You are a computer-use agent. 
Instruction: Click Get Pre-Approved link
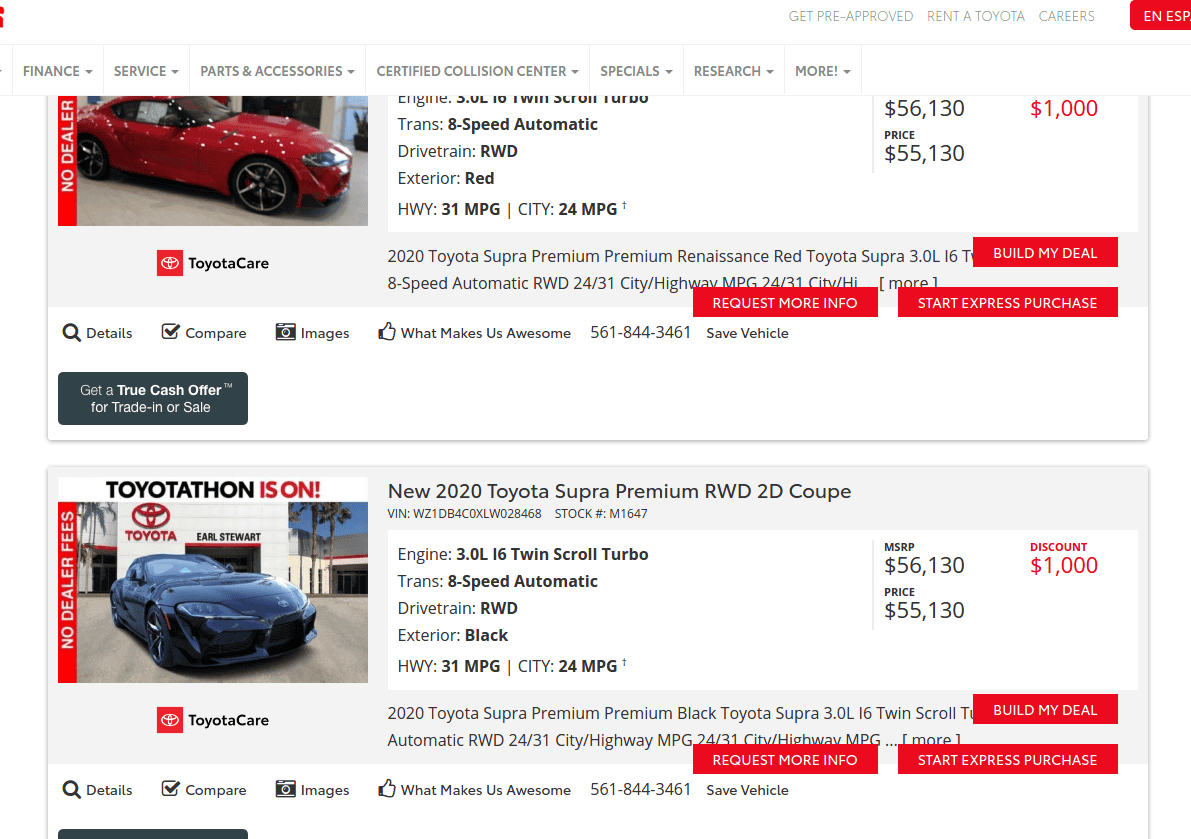[851, 16]
